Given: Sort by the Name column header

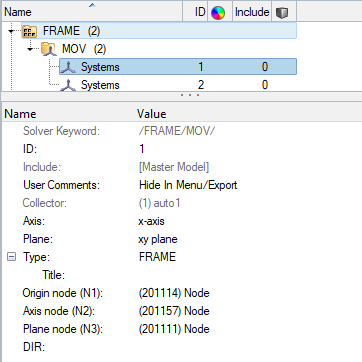Looking at the screenshot, I should click(x=92, y=12).
